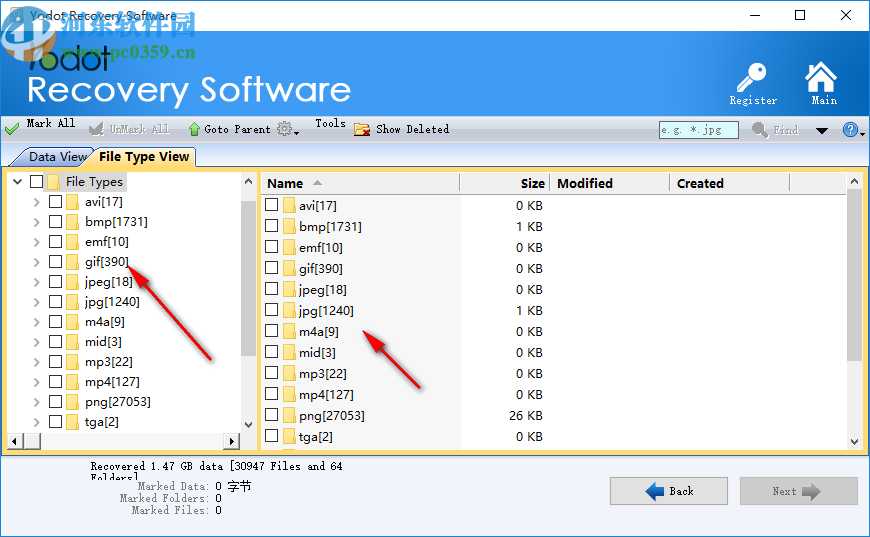Click the file filter search field
The height and width of the screenshot is (537, 870).
coord(699,130)
